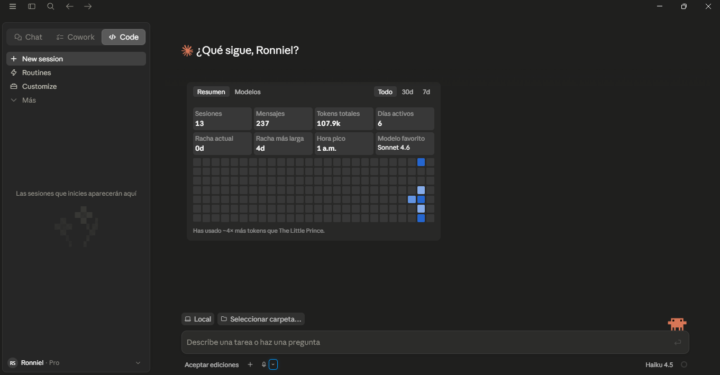Click the Sesiones 13 stat card

coord(222,118)
